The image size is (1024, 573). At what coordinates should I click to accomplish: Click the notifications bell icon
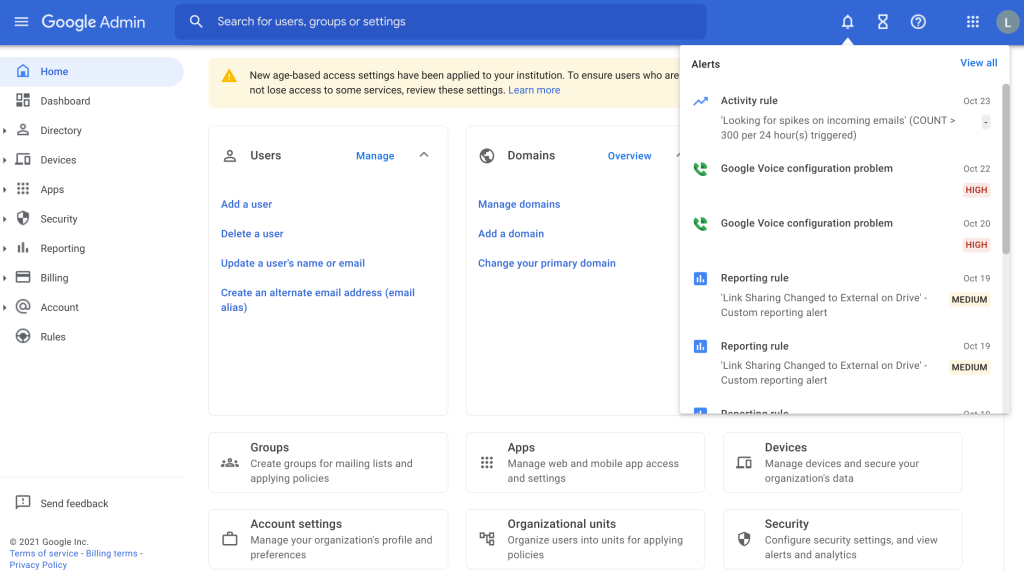pos(847,22)
